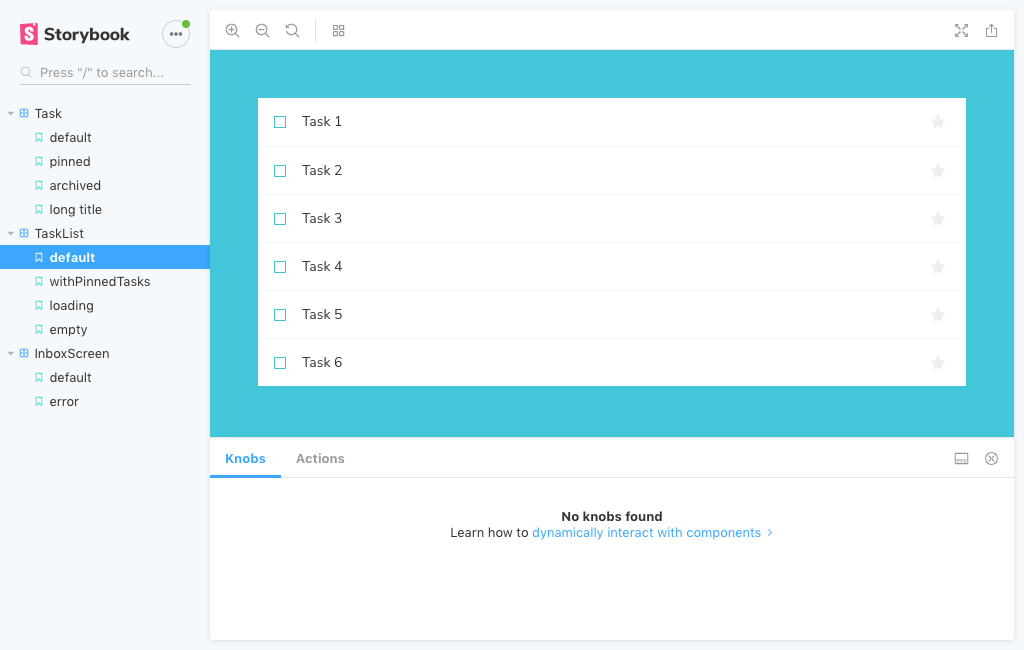
Task: Pin Task 4 with its star
Action: click(938, 267)
